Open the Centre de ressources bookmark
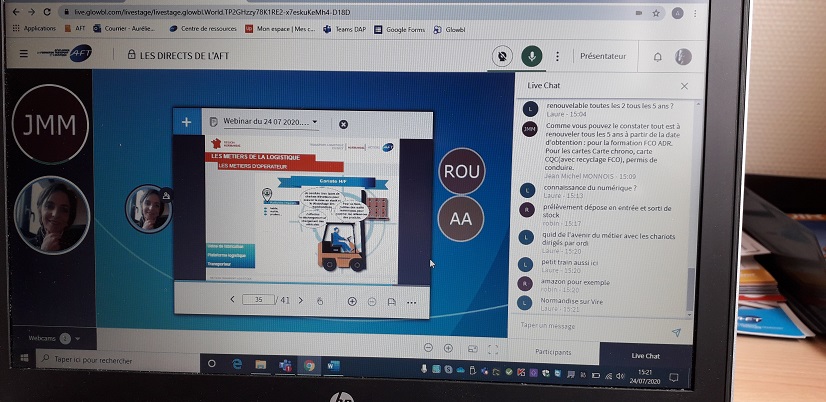Viewport: 826px width, 402px height. (203, 29)
